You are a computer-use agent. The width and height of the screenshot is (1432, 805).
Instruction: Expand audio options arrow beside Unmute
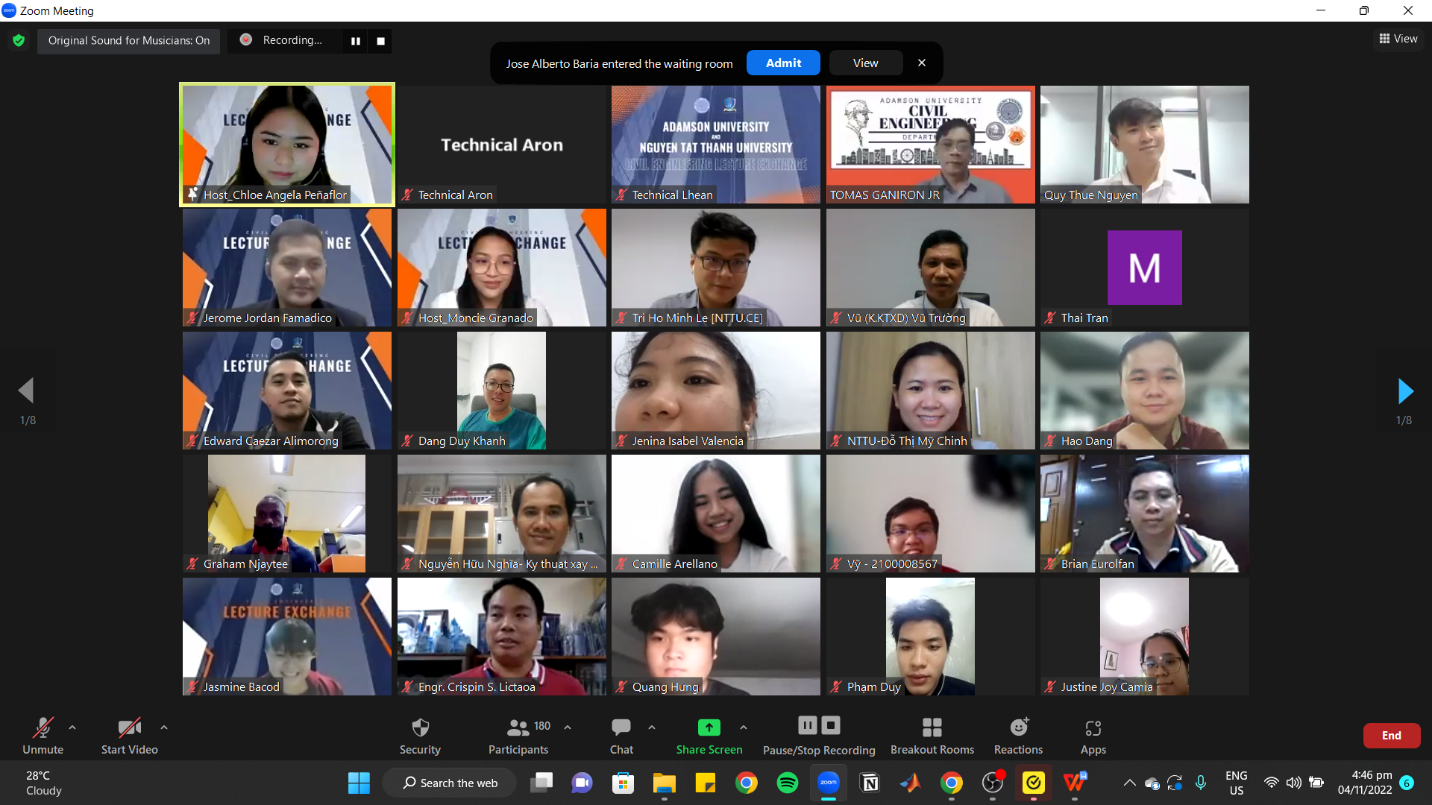(72, 727)
